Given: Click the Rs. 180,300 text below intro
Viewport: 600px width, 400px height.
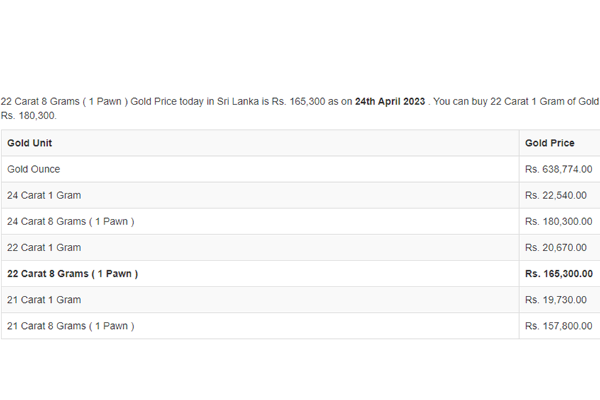Looking at the screenshot, I should pyautogui.click(x=29, y=116).
